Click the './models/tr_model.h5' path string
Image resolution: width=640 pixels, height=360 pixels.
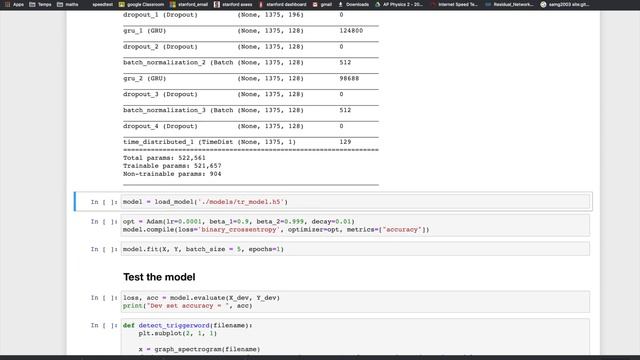[241, 202]
